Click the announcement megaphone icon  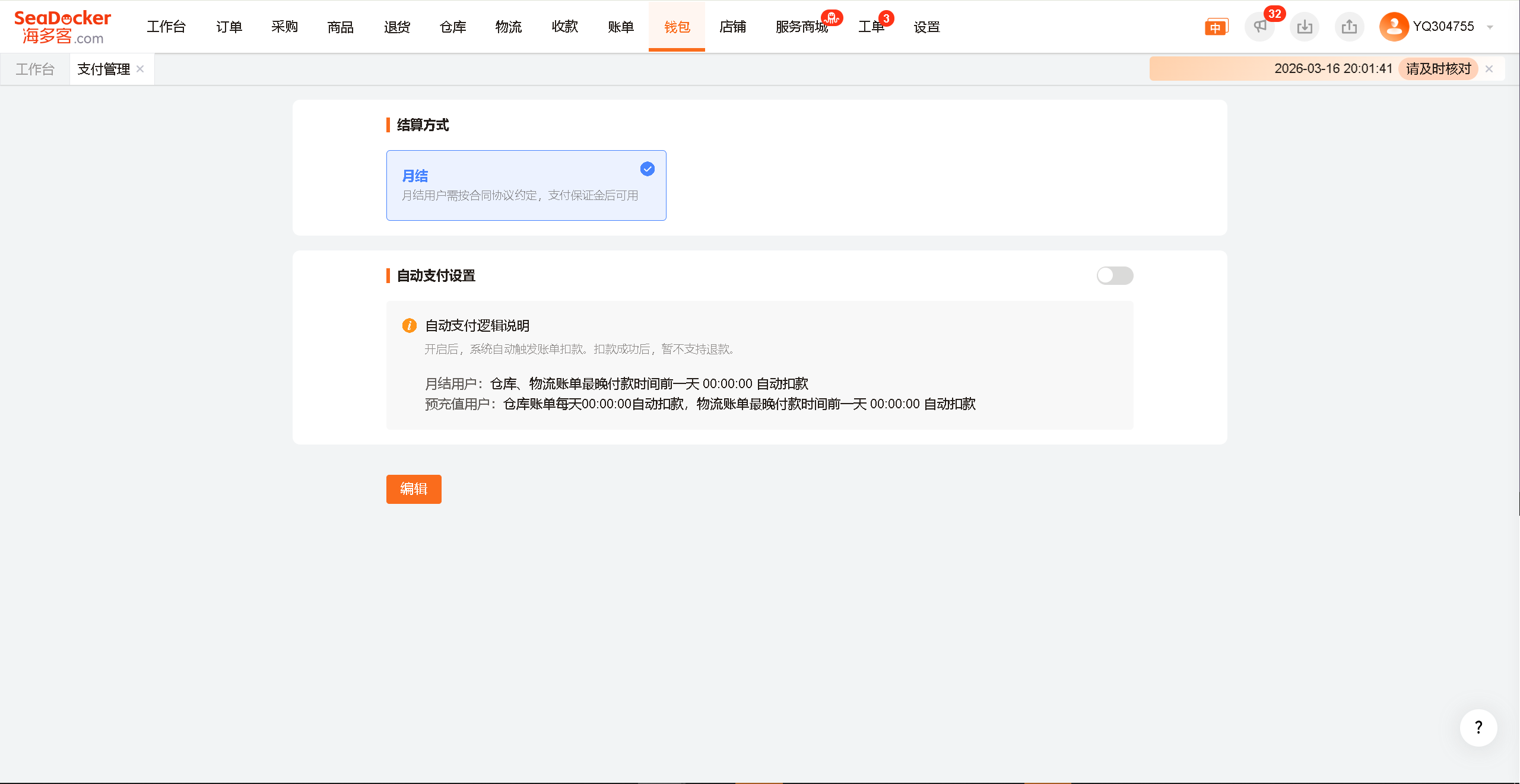1259,27
